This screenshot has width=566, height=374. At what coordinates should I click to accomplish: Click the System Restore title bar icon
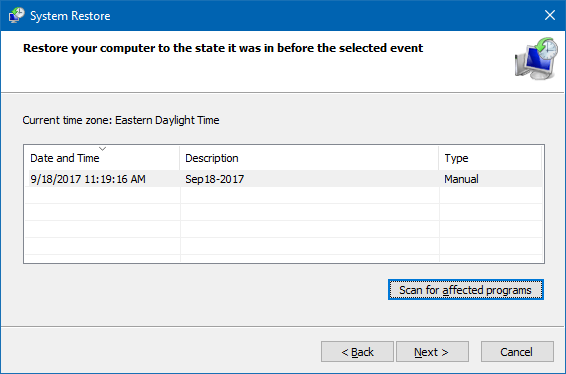17,16
